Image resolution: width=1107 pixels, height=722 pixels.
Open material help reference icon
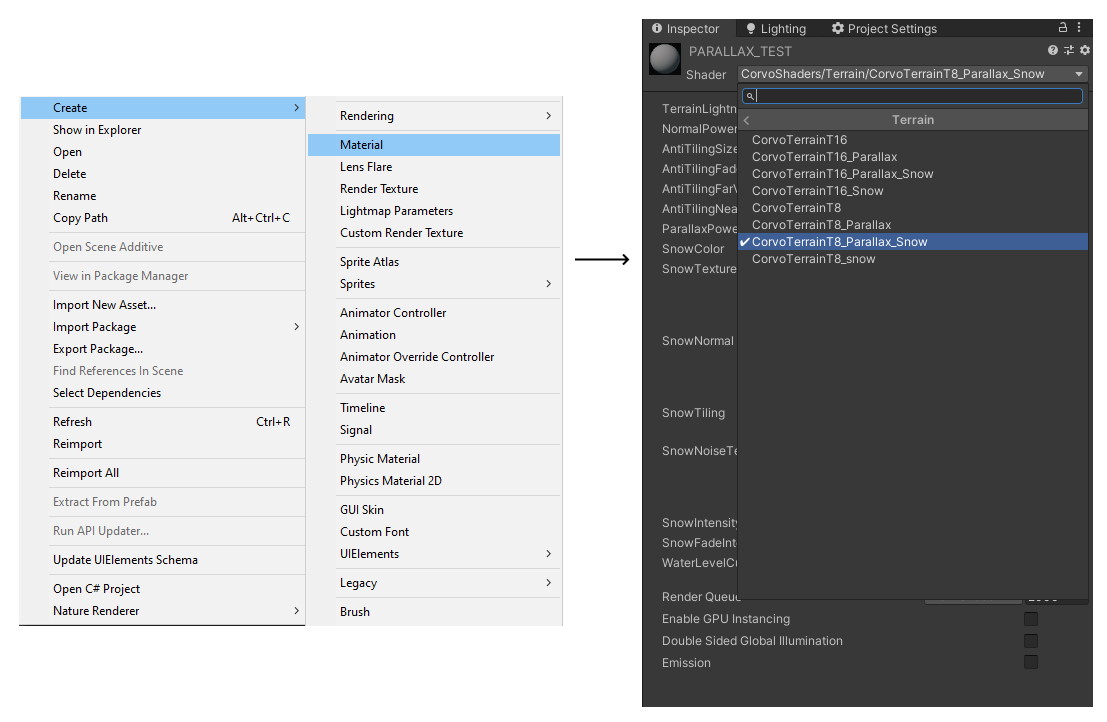point(1053,50)
